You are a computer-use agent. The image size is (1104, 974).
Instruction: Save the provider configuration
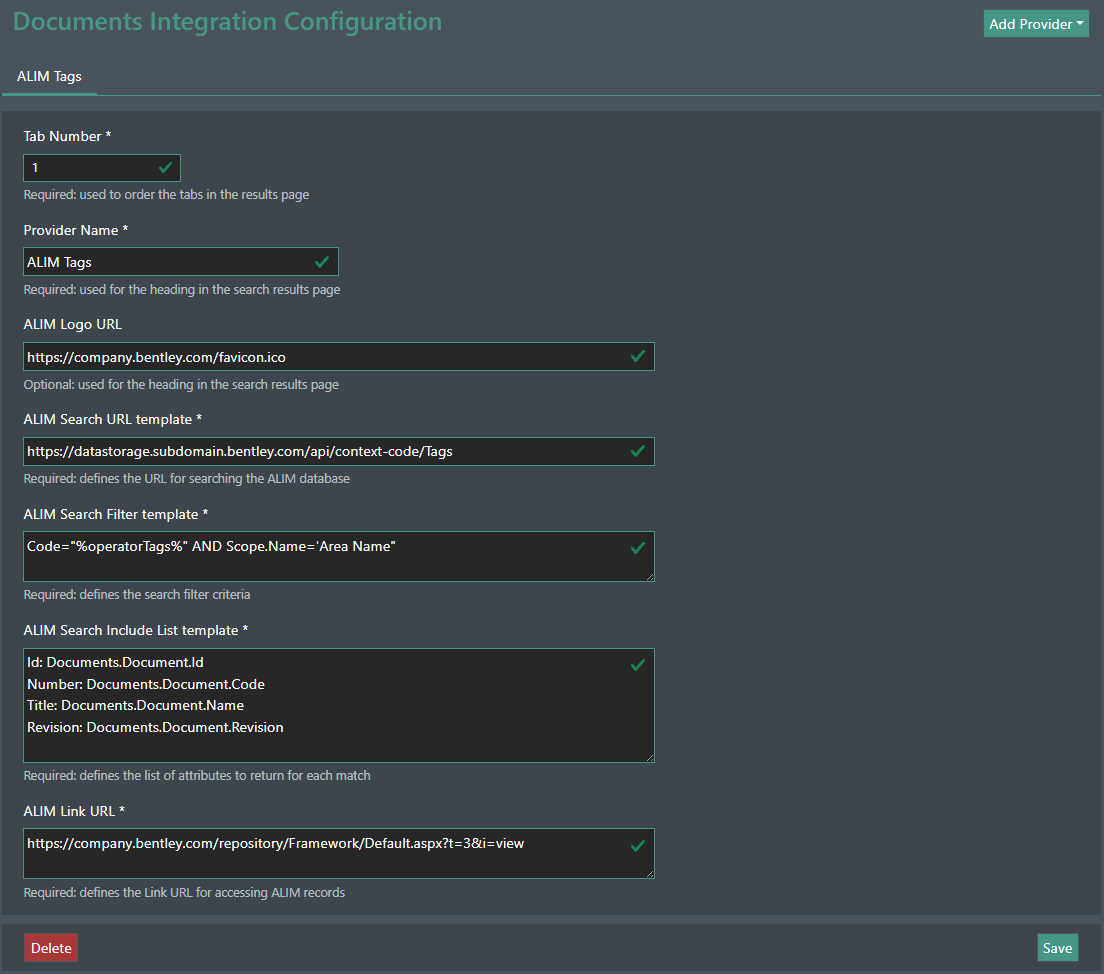pyautogui.click(x=1057, y=947)
